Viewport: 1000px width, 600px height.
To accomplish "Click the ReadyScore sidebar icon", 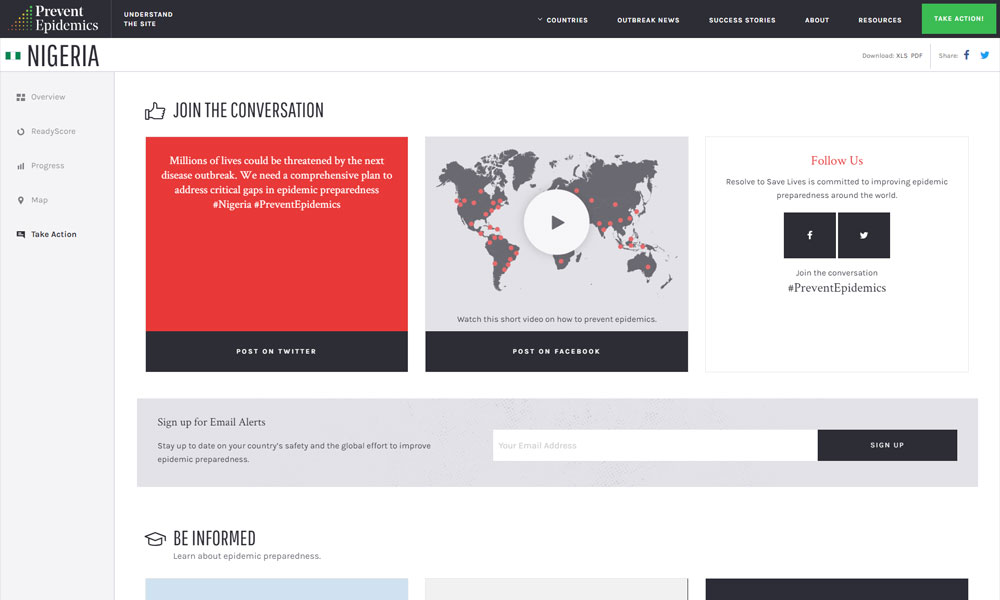I will coord(21,132).
